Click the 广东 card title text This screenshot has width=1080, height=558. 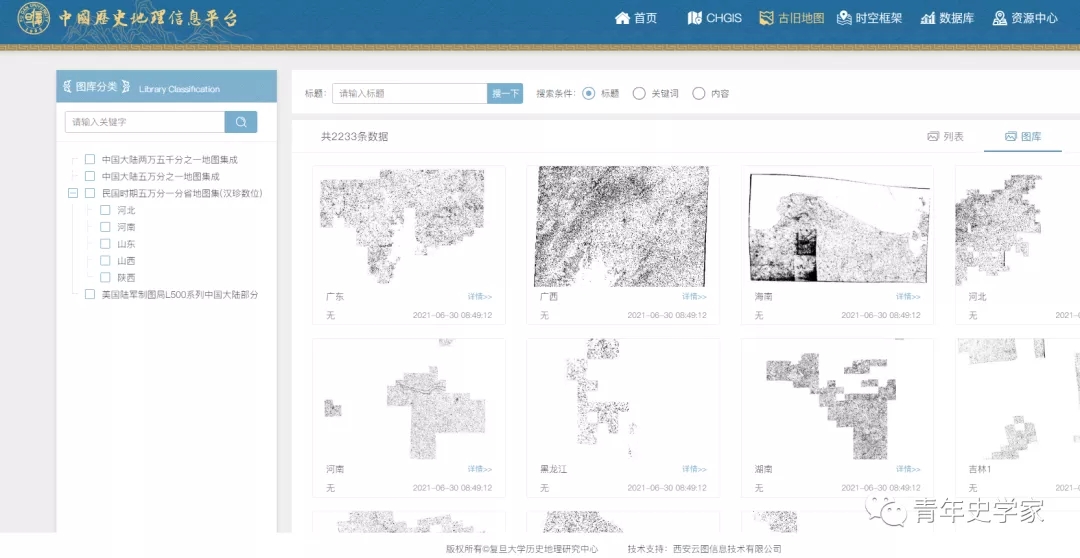(x=335, y=297)
